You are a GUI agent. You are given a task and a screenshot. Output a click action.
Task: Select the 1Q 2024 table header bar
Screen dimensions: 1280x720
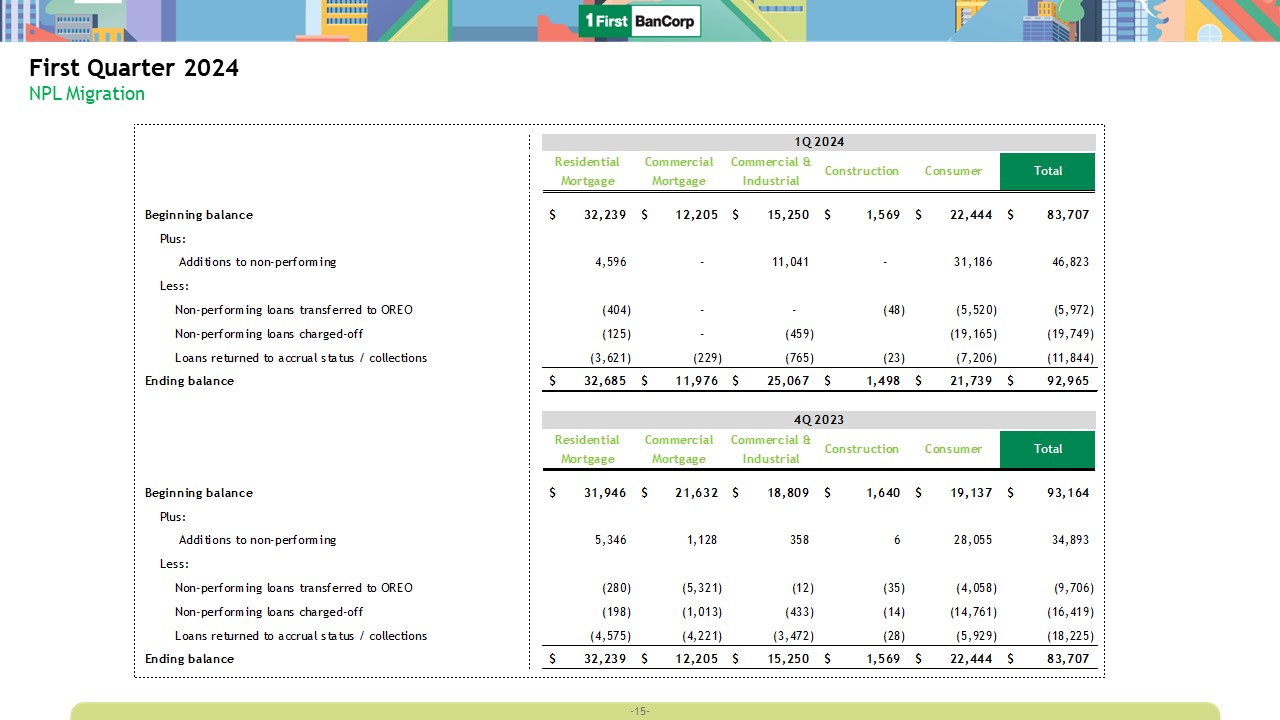[x=818, y=142]
